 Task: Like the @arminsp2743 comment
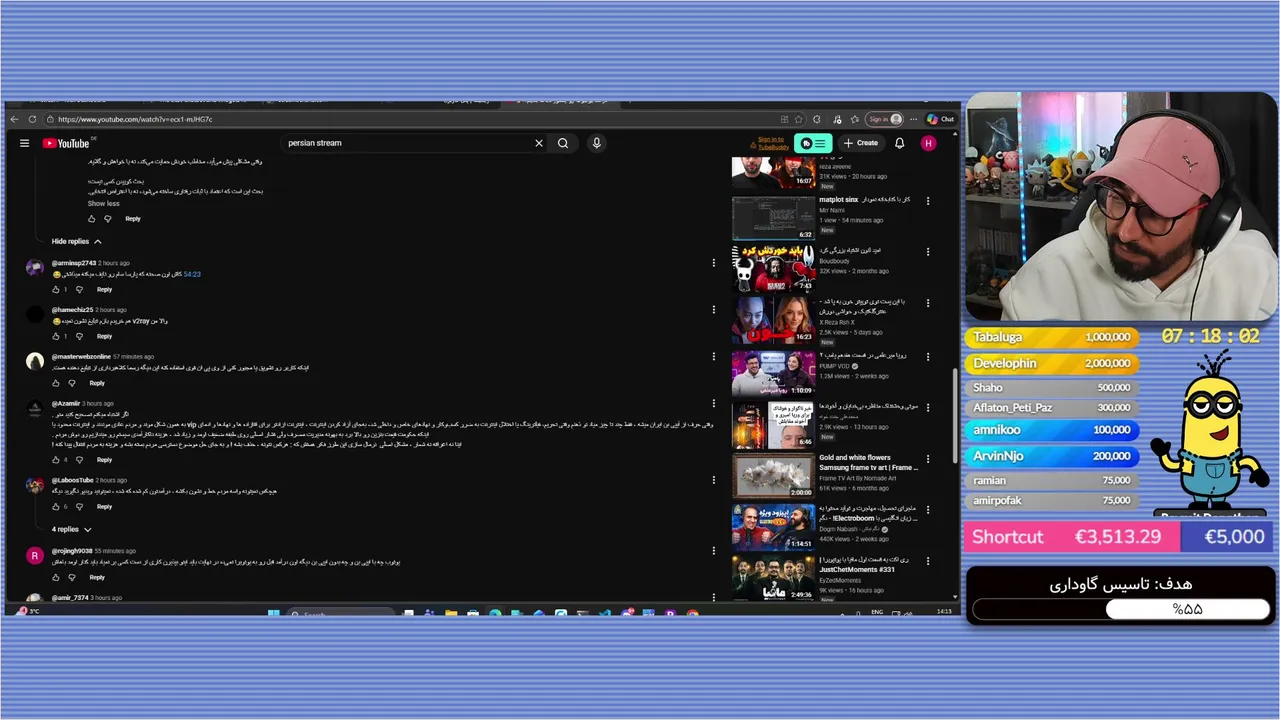pyautogui.click(x=56, y=290)
